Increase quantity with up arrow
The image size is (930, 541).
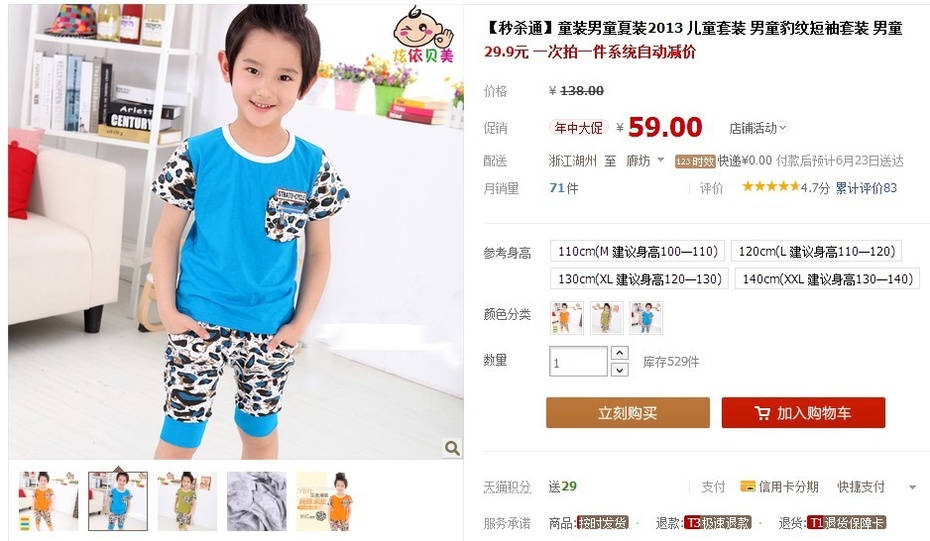[x=619, y=354]
